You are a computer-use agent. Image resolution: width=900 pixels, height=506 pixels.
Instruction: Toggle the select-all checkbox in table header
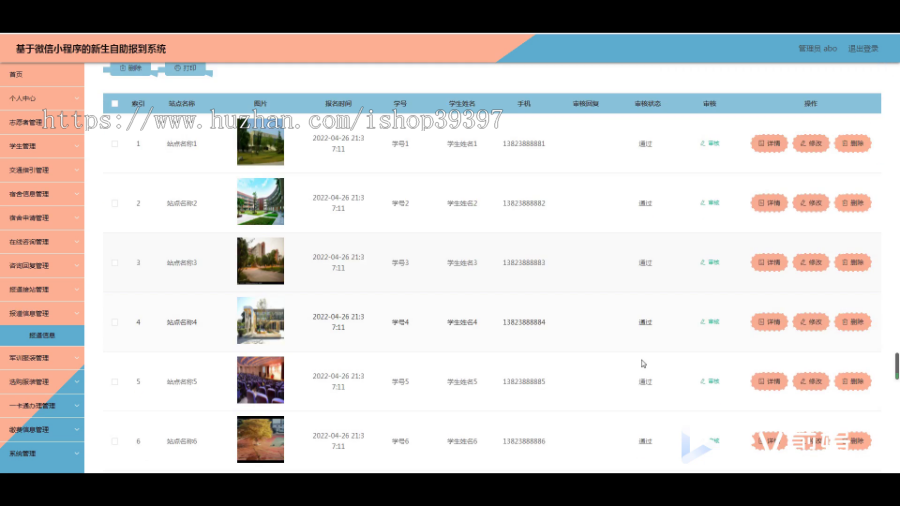click(x=115, y=104)
